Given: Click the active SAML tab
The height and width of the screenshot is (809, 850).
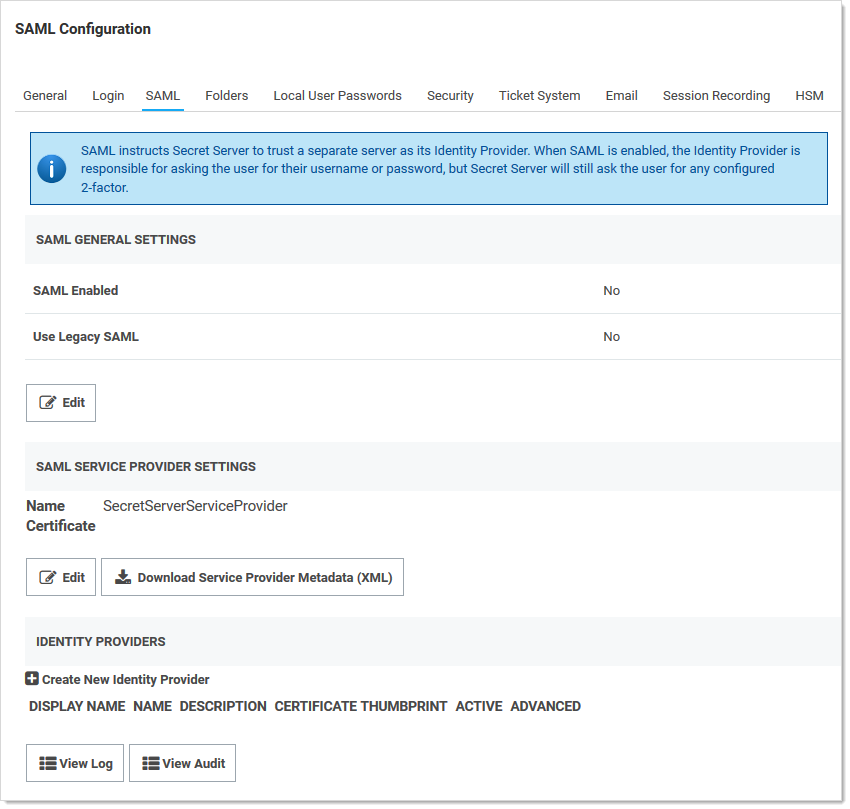Looking at the screenshot, I should click(x=162, y=96).
